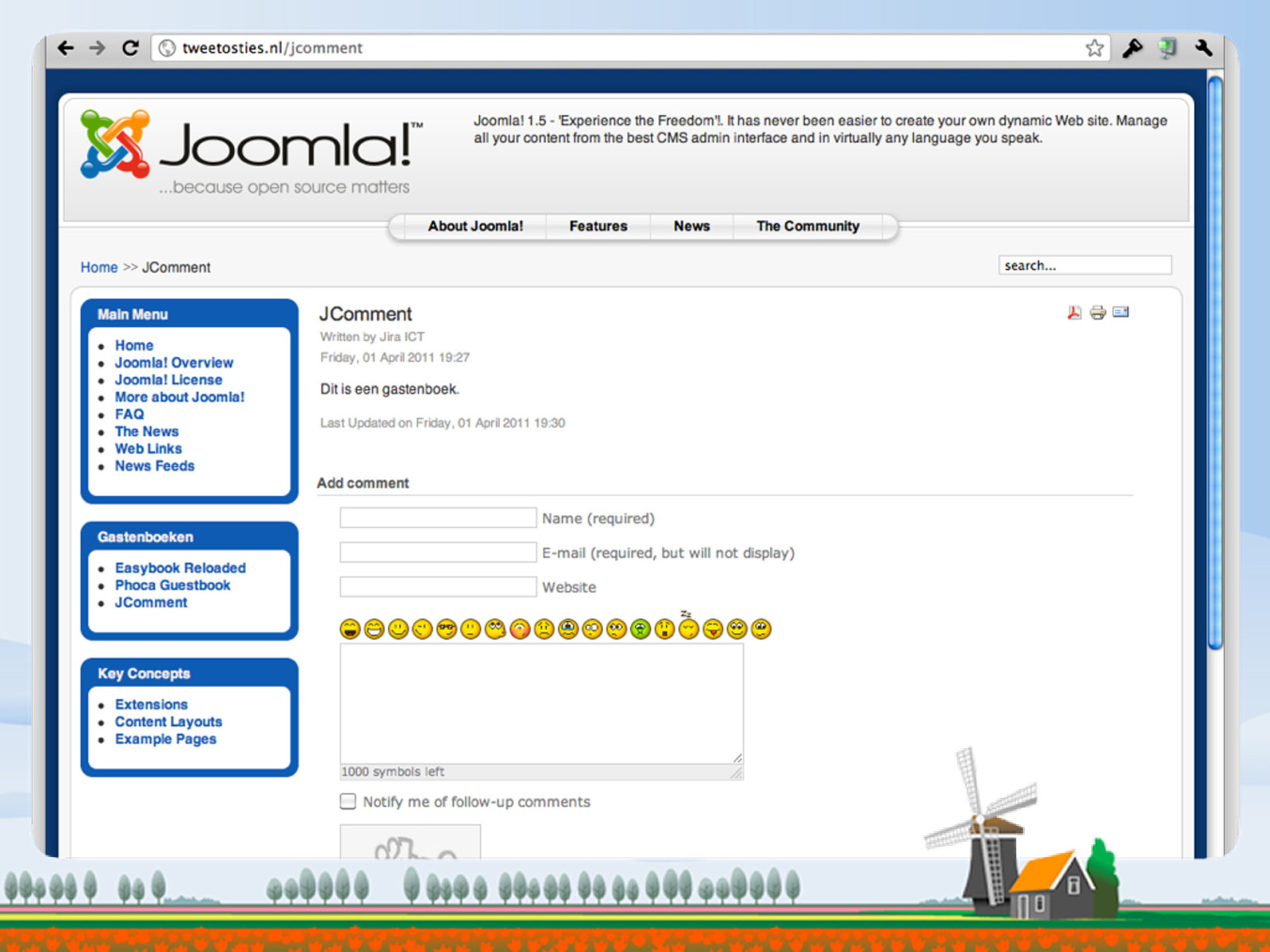The height and width of the screenshot is (952, 1270).
Task: Click the comment area resize handle
Action: [x=737, y=758]
